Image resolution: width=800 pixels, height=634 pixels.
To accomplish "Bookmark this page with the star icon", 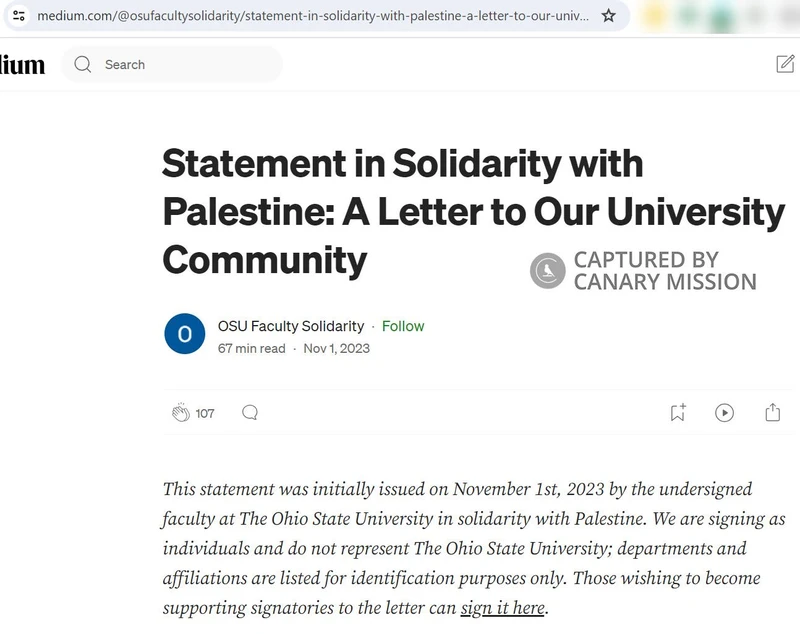I will tap(608, 16).
